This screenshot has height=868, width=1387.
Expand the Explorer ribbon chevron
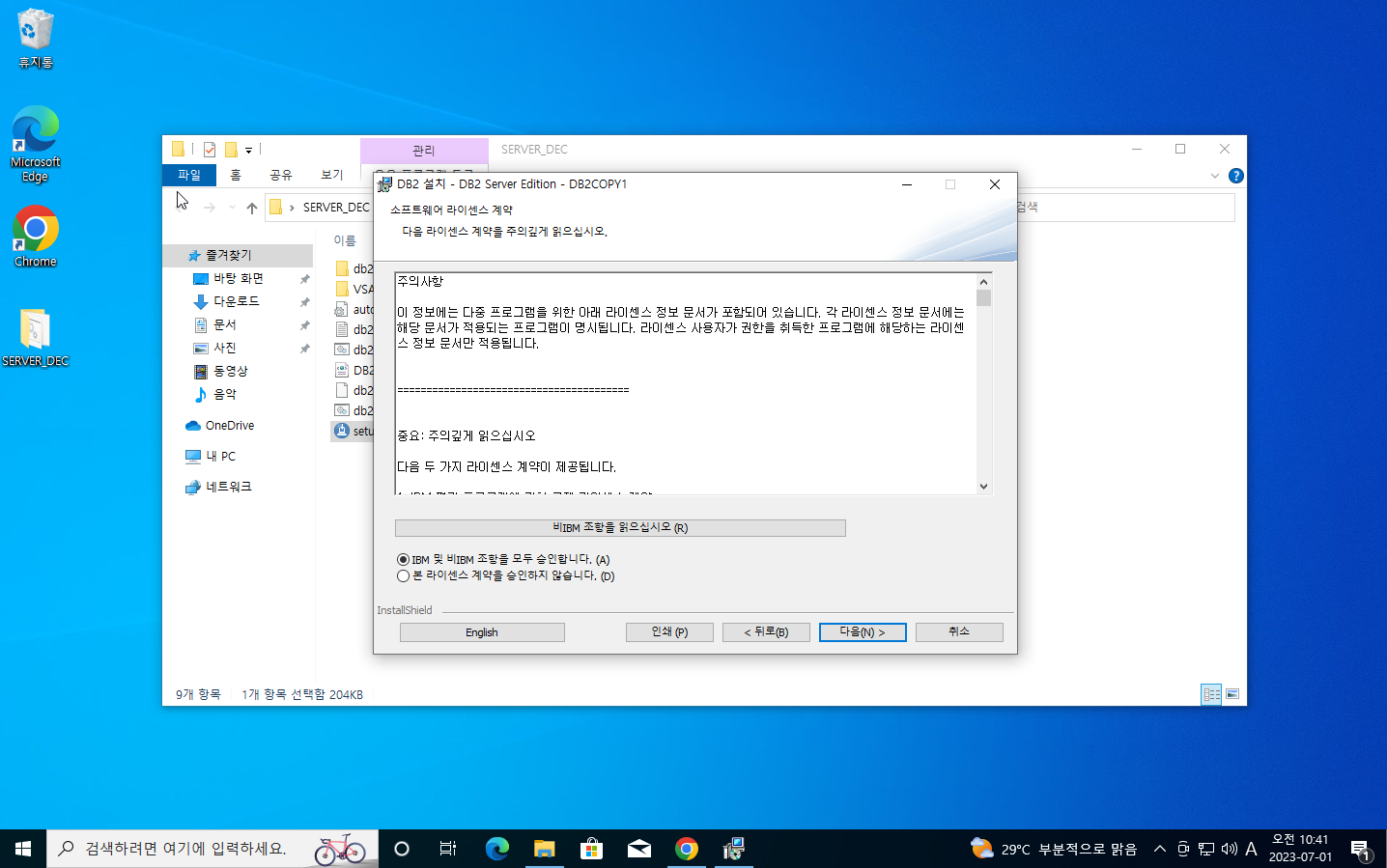tap(1215, 176)
